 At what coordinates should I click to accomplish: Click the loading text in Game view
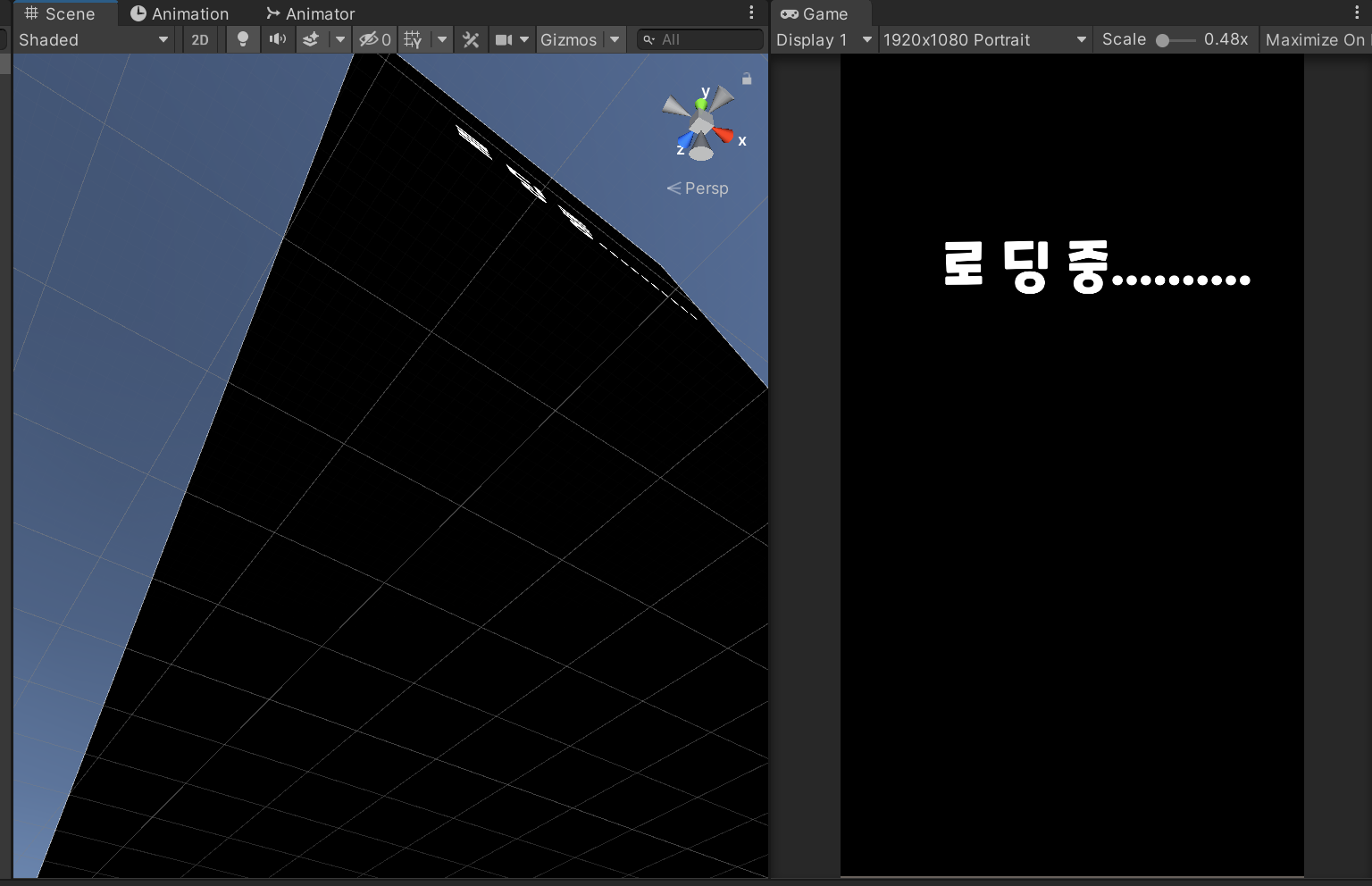pos(1097,267)
